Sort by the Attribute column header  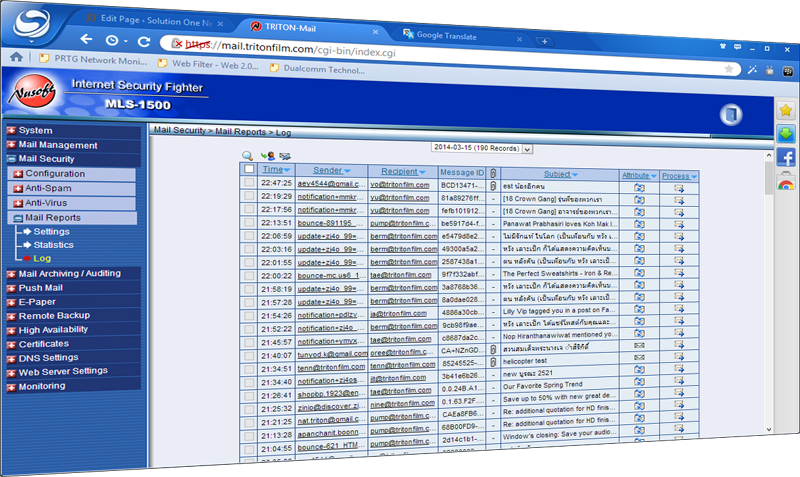pos(639,175)
